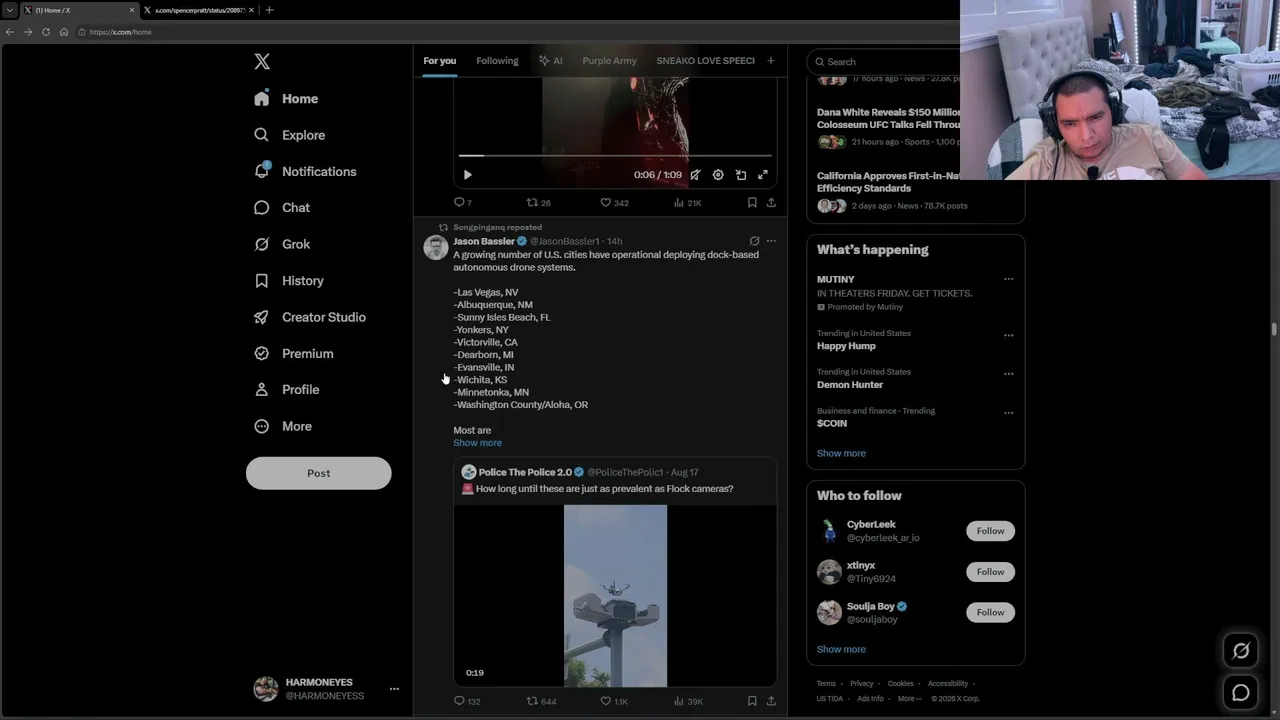Open video in picture-in-picture
This screenshot has height=720, width=1280.
tap(741, 175)
